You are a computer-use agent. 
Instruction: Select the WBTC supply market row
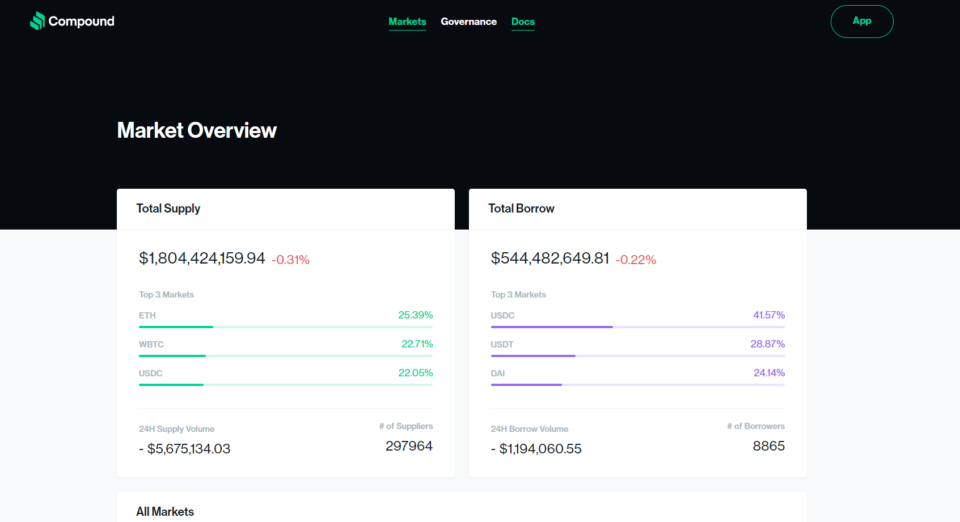[285, 348]
